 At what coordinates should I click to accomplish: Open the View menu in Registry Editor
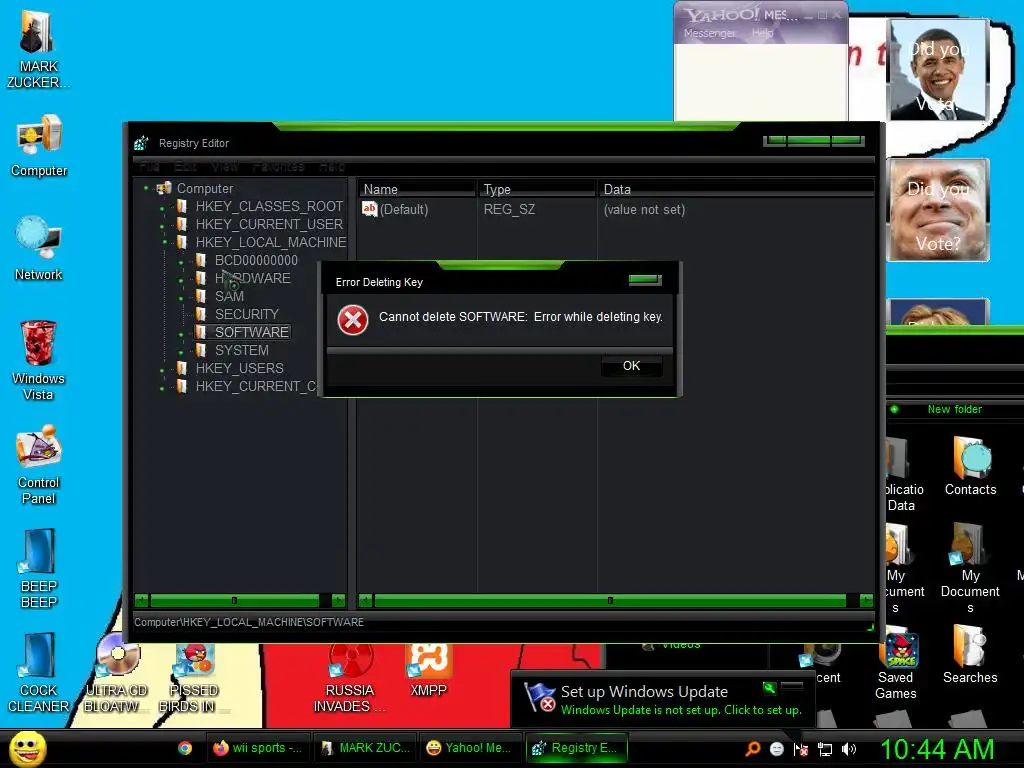[x=225, y=167]
